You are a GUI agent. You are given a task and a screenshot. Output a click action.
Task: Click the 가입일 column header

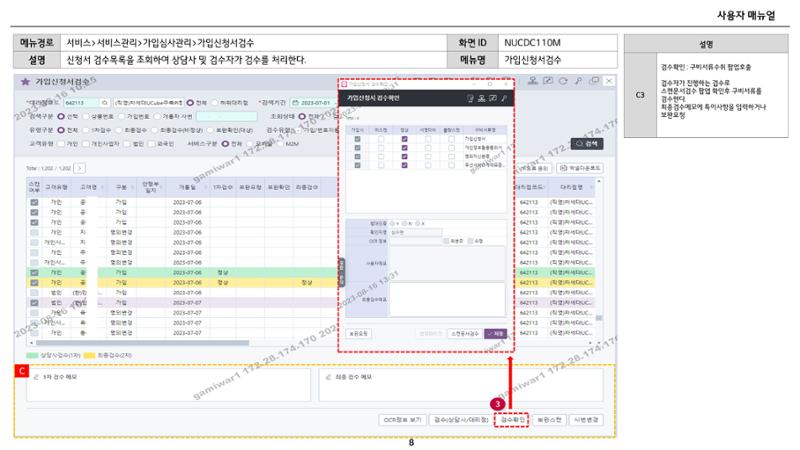(187, 187)
